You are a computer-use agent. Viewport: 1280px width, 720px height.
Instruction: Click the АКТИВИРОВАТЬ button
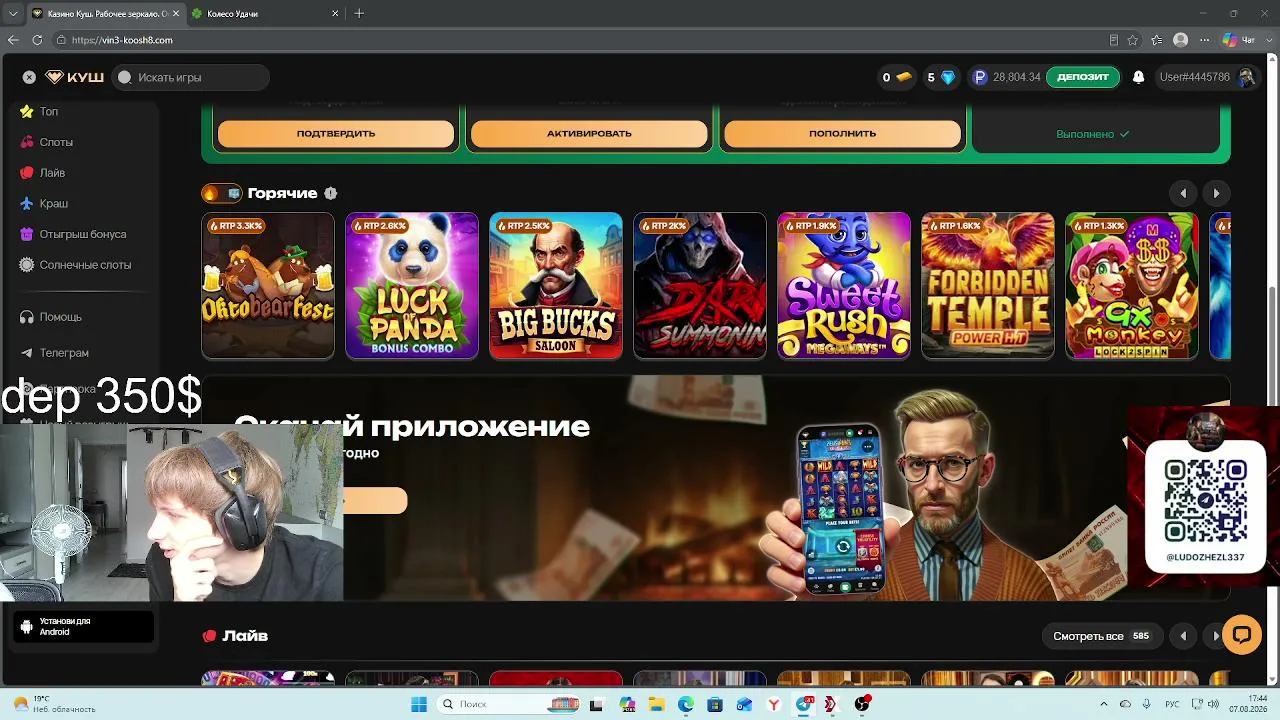[x=589, y=133]
